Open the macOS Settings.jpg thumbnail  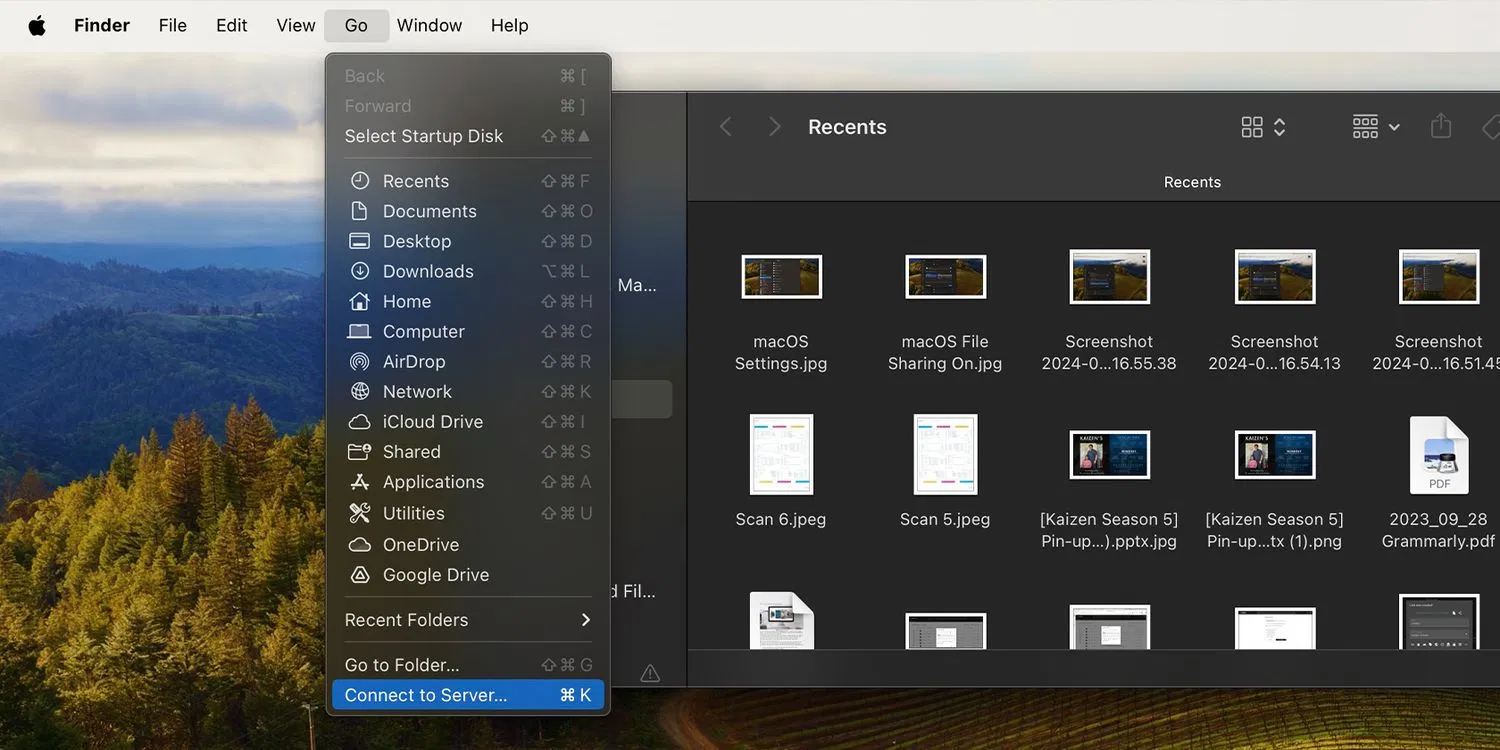(x=781, y=277)
